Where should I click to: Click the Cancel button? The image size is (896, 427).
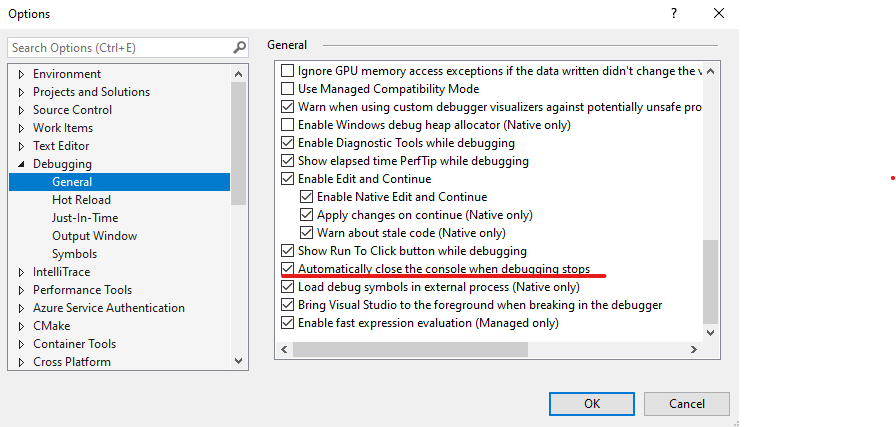point(687,404)
